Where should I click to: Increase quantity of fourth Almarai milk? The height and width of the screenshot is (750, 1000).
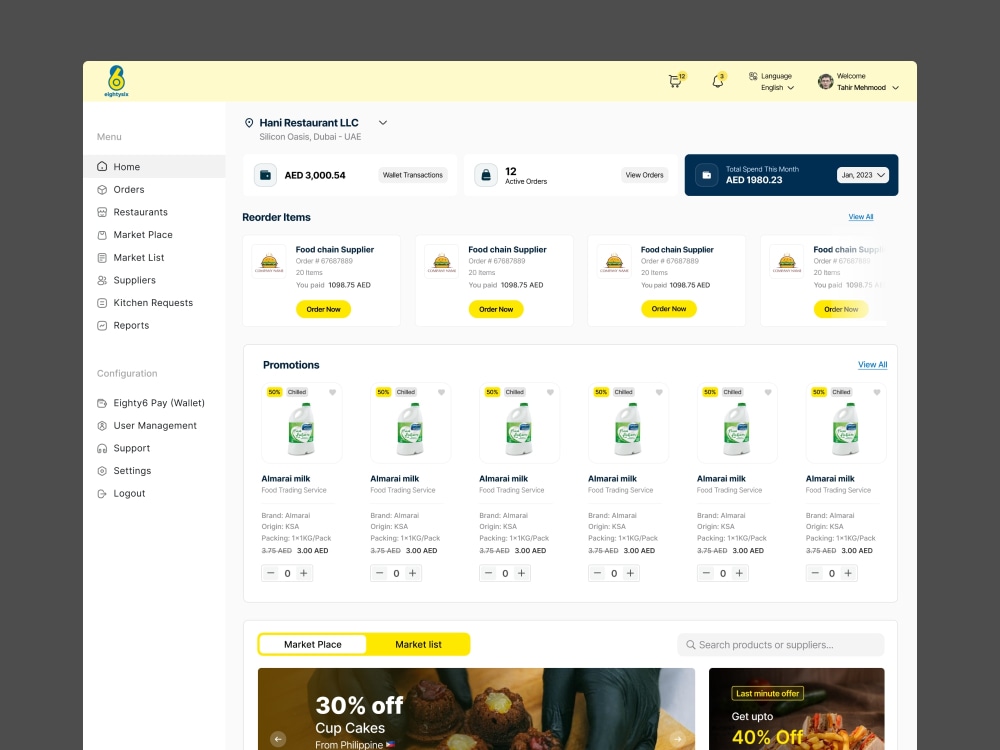point(631,573)
